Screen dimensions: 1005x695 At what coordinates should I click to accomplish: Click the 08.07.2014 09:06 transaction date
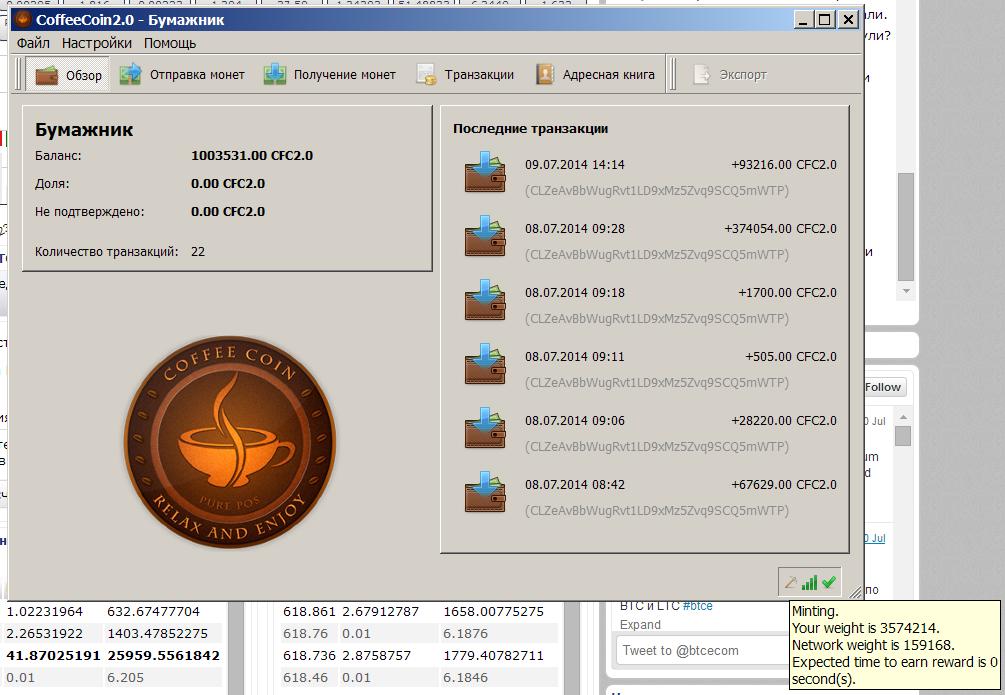click(575, 421)
